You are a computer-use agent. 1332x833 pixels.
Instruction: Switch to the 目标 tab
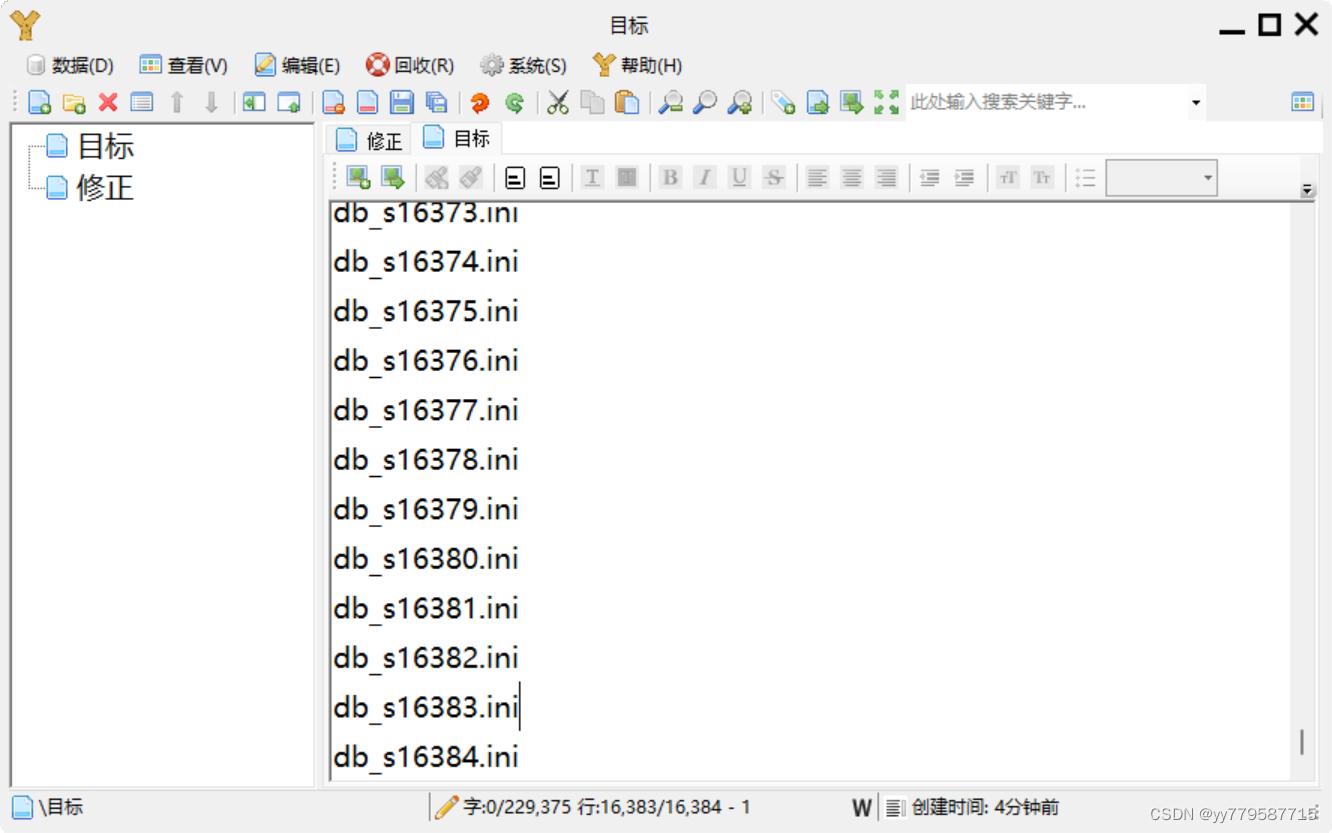[x=457, y=139]
